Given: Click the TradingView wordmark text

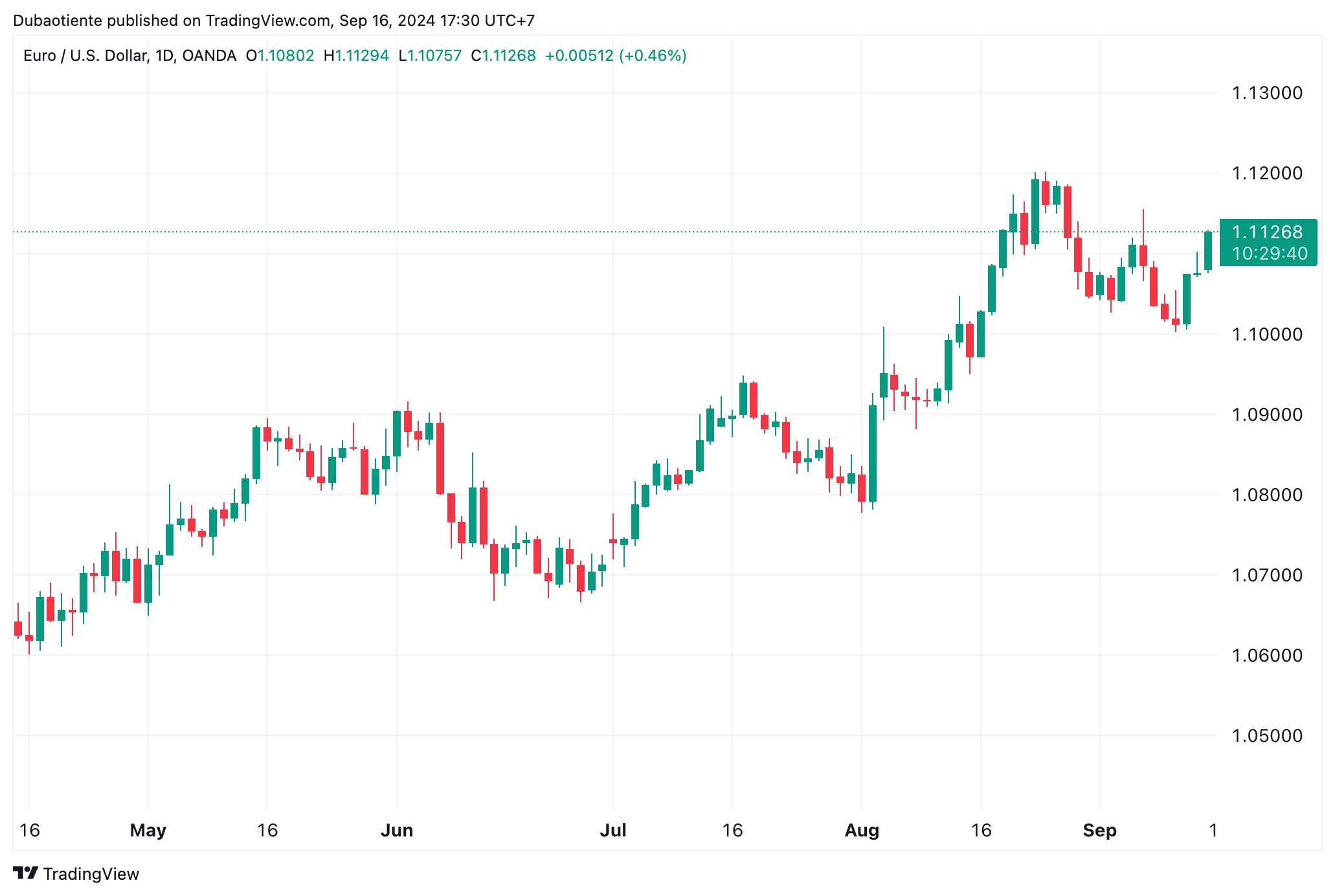Looking at the screenshot, I should point(91,874).
